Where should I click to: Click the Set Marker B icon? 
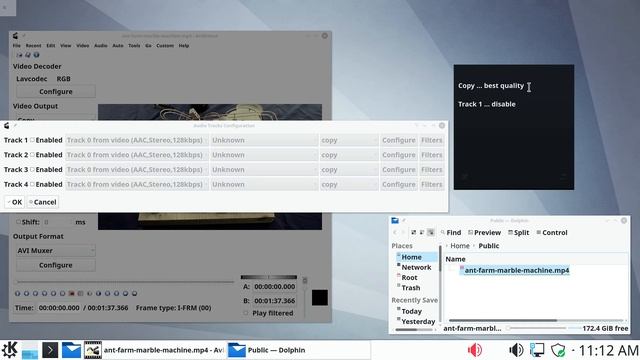[x=80, y=293]
